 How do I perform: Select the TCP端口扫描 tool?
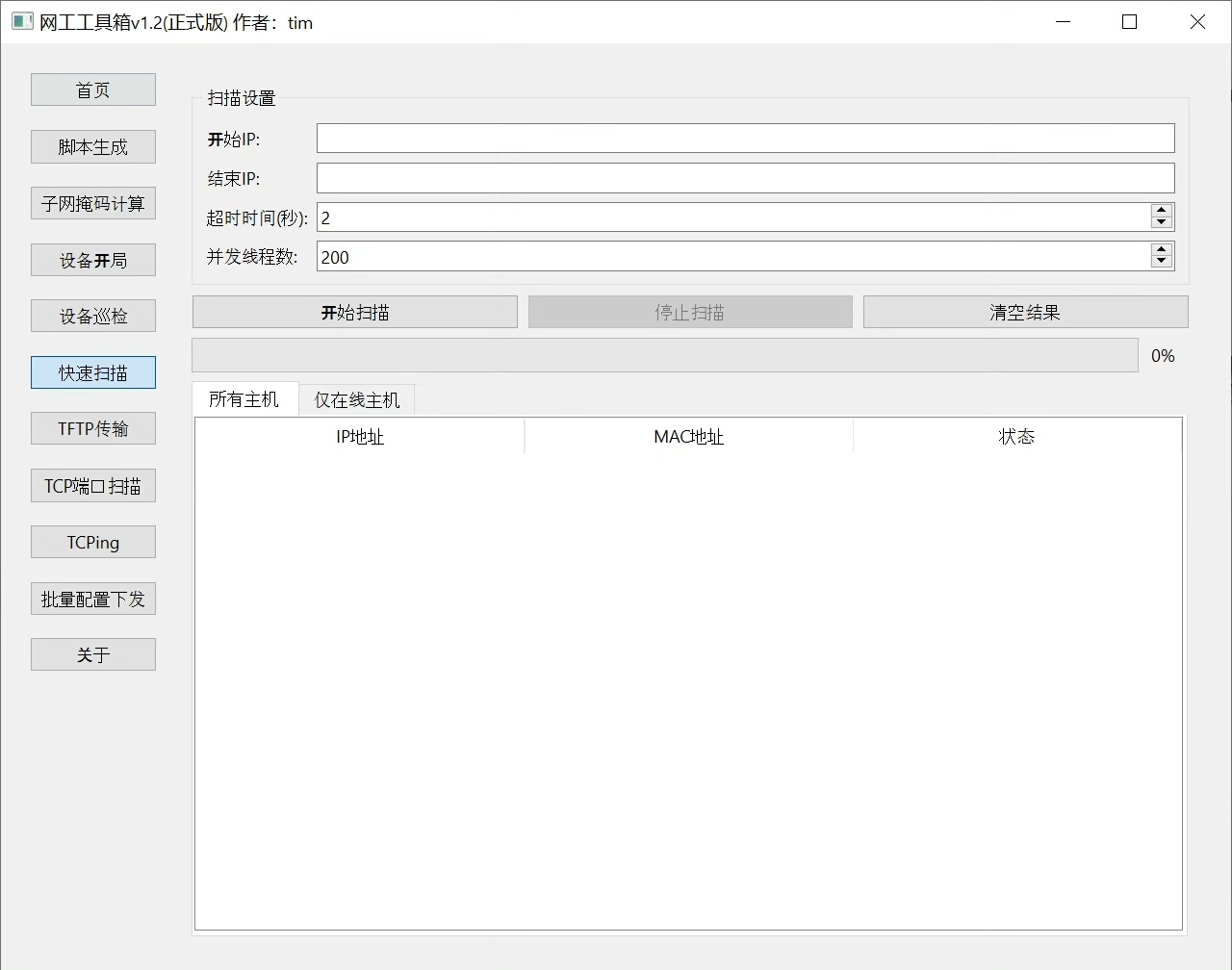[x=93, y=486]
